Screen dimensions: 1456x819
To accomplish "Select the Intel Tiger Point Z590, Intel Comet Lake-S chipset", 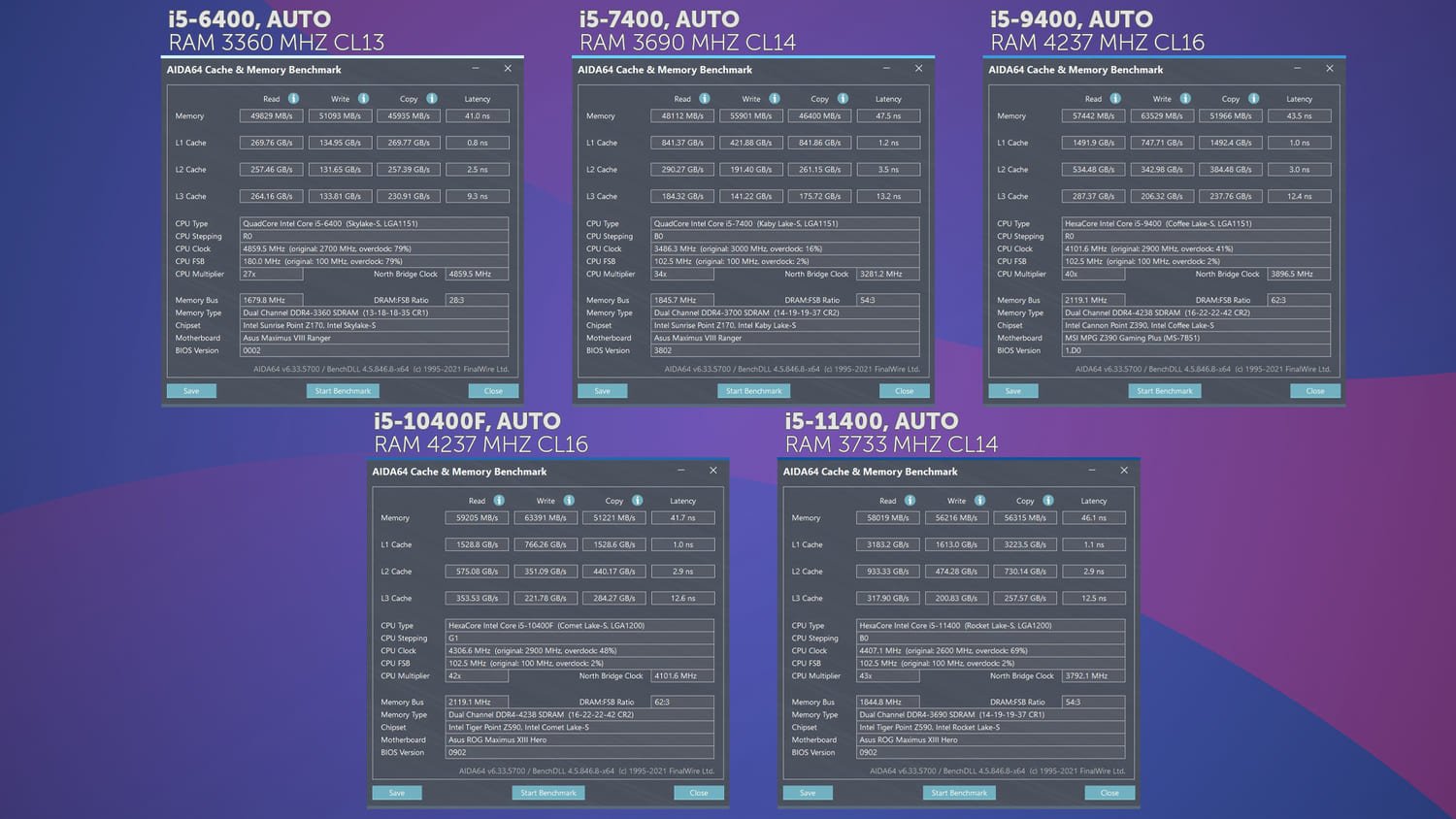I will [579, 727].
